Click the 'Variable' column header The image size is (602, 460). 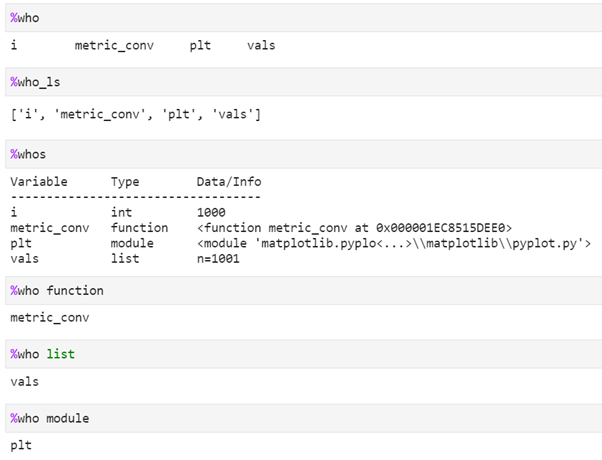coord(39,181)
